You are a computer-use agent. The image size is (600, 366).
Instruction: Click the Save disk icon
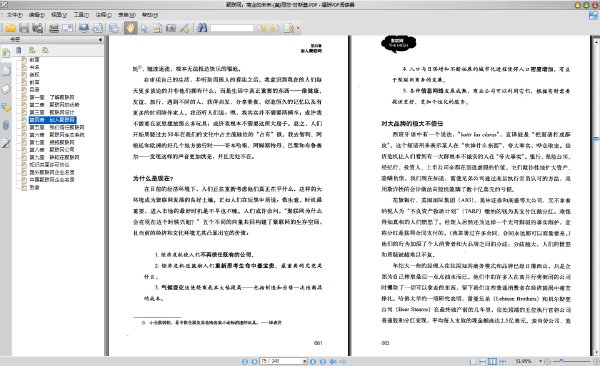click(24, 28)
